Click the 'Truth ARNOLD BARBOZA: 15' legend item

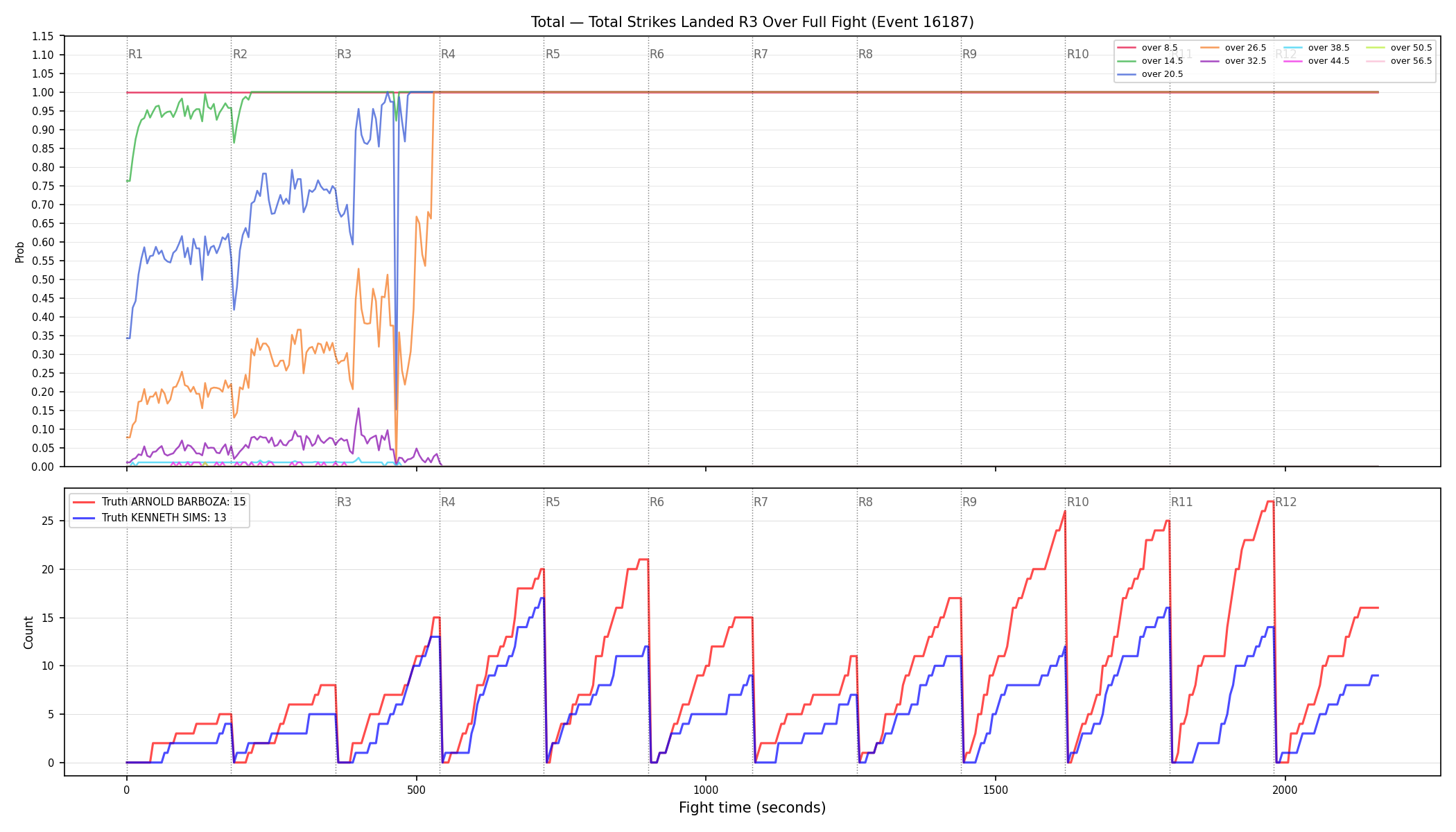(159, 502)
